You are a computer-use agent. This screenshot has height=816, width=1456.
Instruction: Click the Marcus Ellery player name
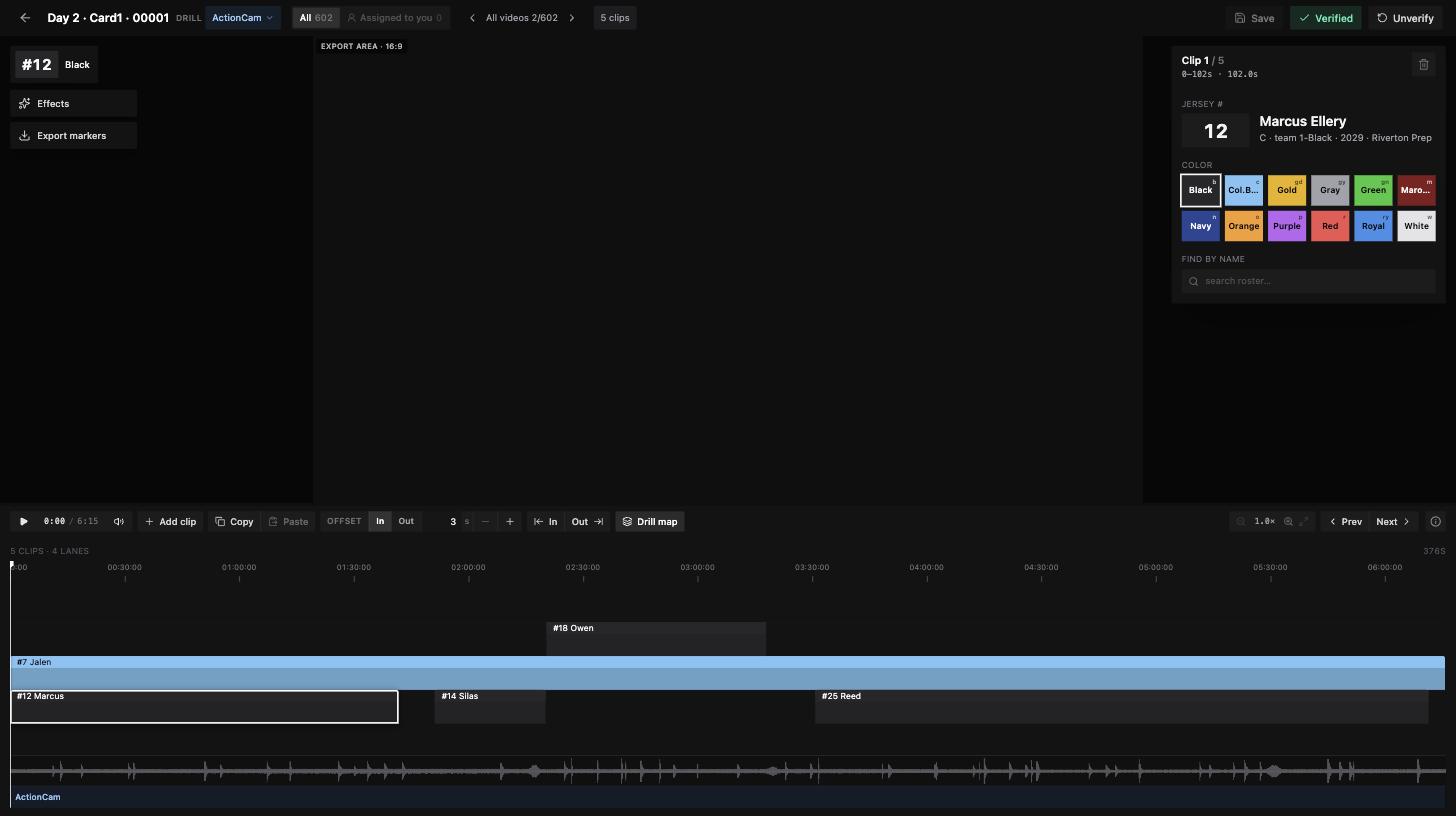coord(1302,121)
